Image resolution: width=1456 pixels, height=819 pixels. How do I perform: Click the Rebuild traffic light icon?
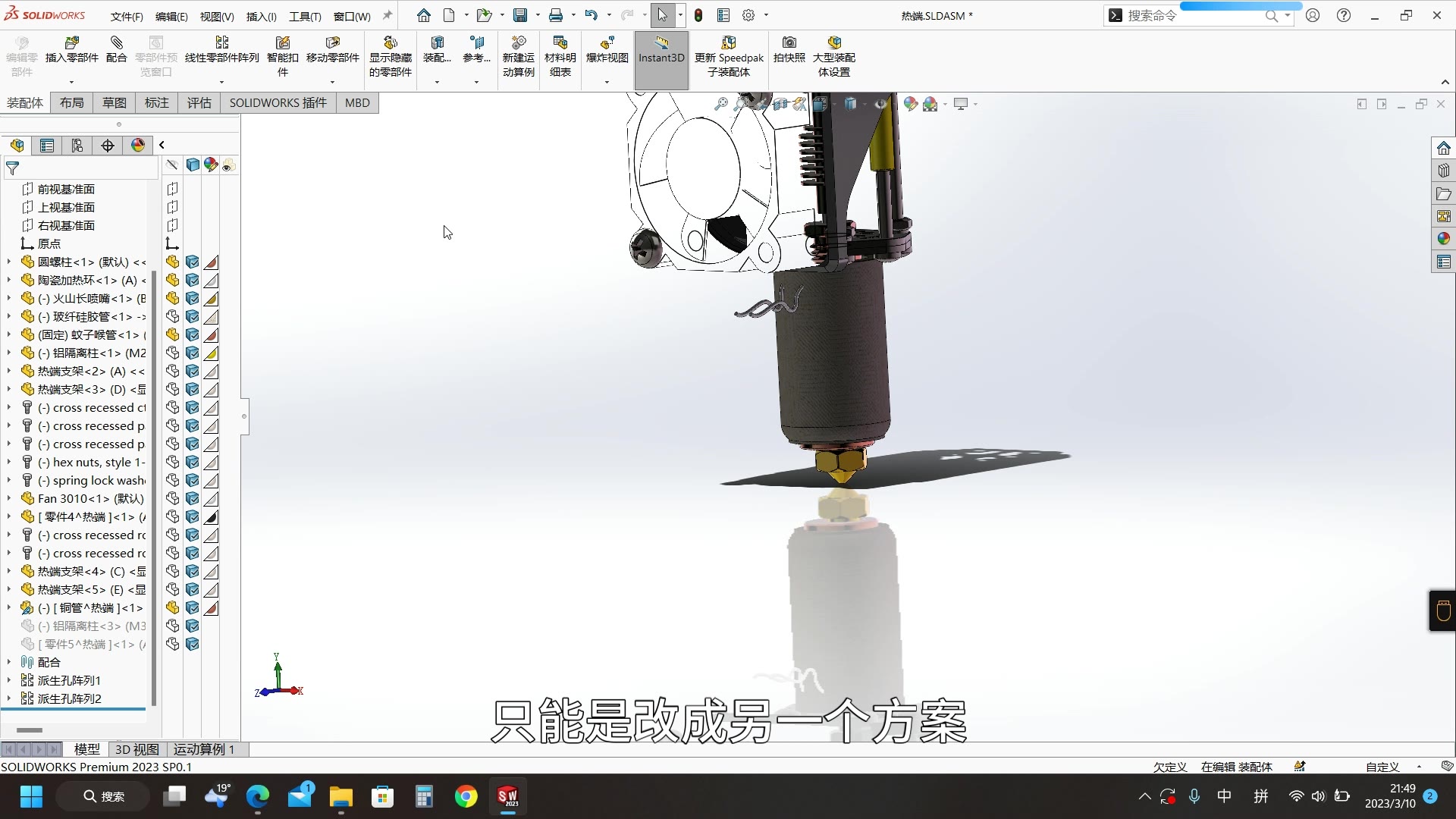pos(698,15)
